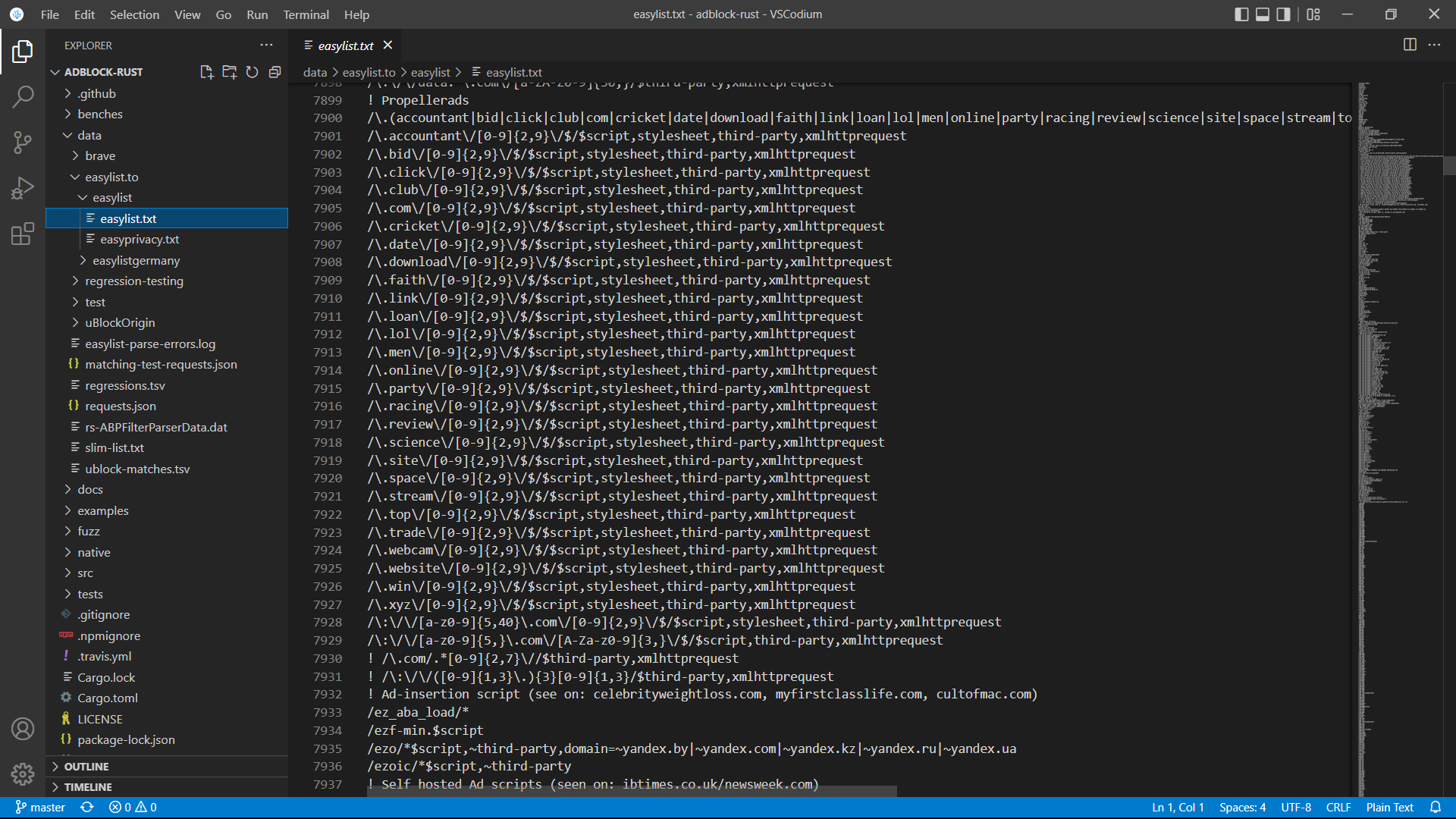This screenshot has height=819, width=1456.
Task: Open the Terminal menu
Action: pos(306,14)
